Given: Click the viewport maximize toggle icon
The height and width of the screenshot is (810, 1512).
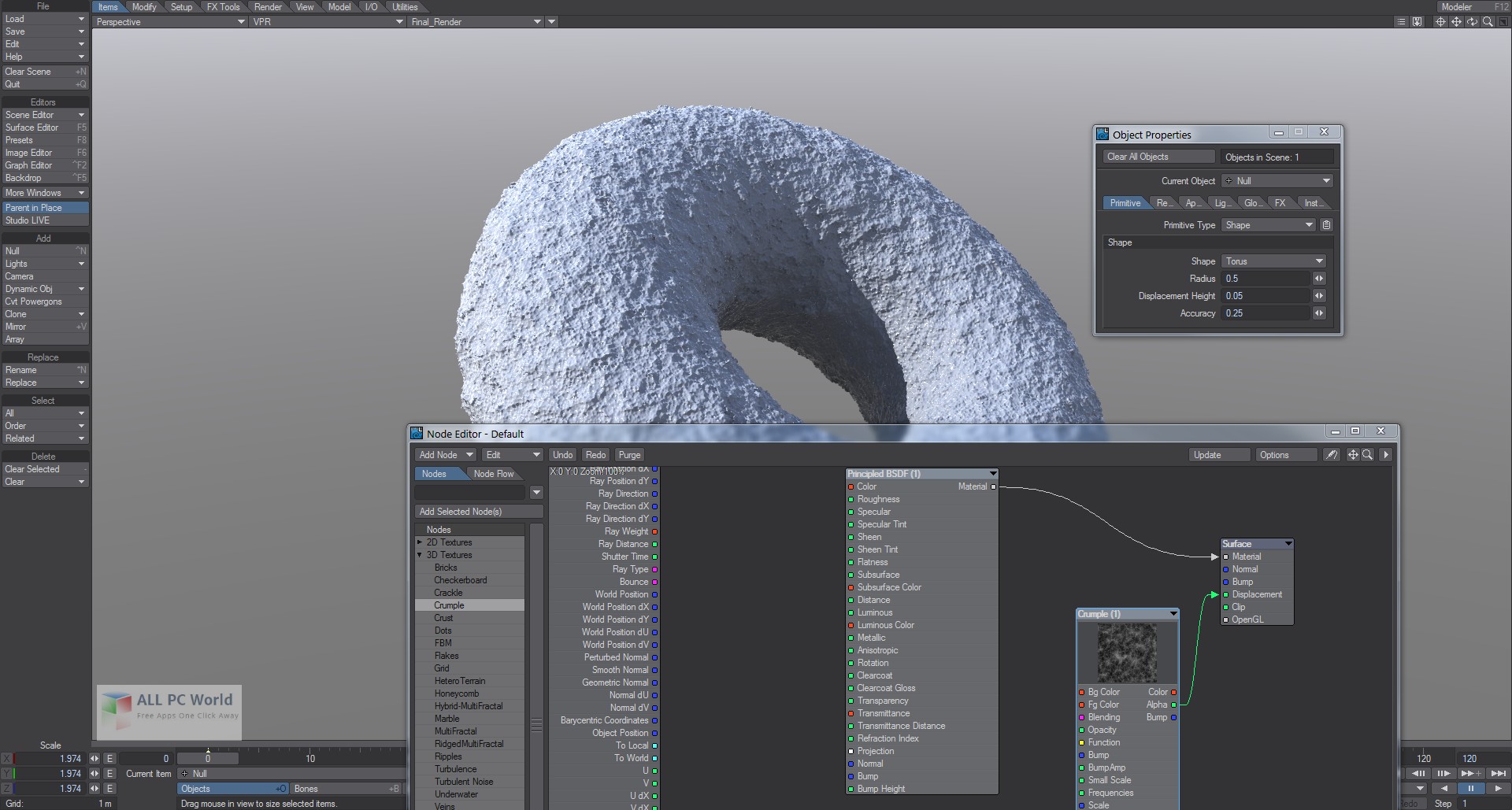Looking at the screenshot, I should pyautogui.click(x=1503, y=22).
